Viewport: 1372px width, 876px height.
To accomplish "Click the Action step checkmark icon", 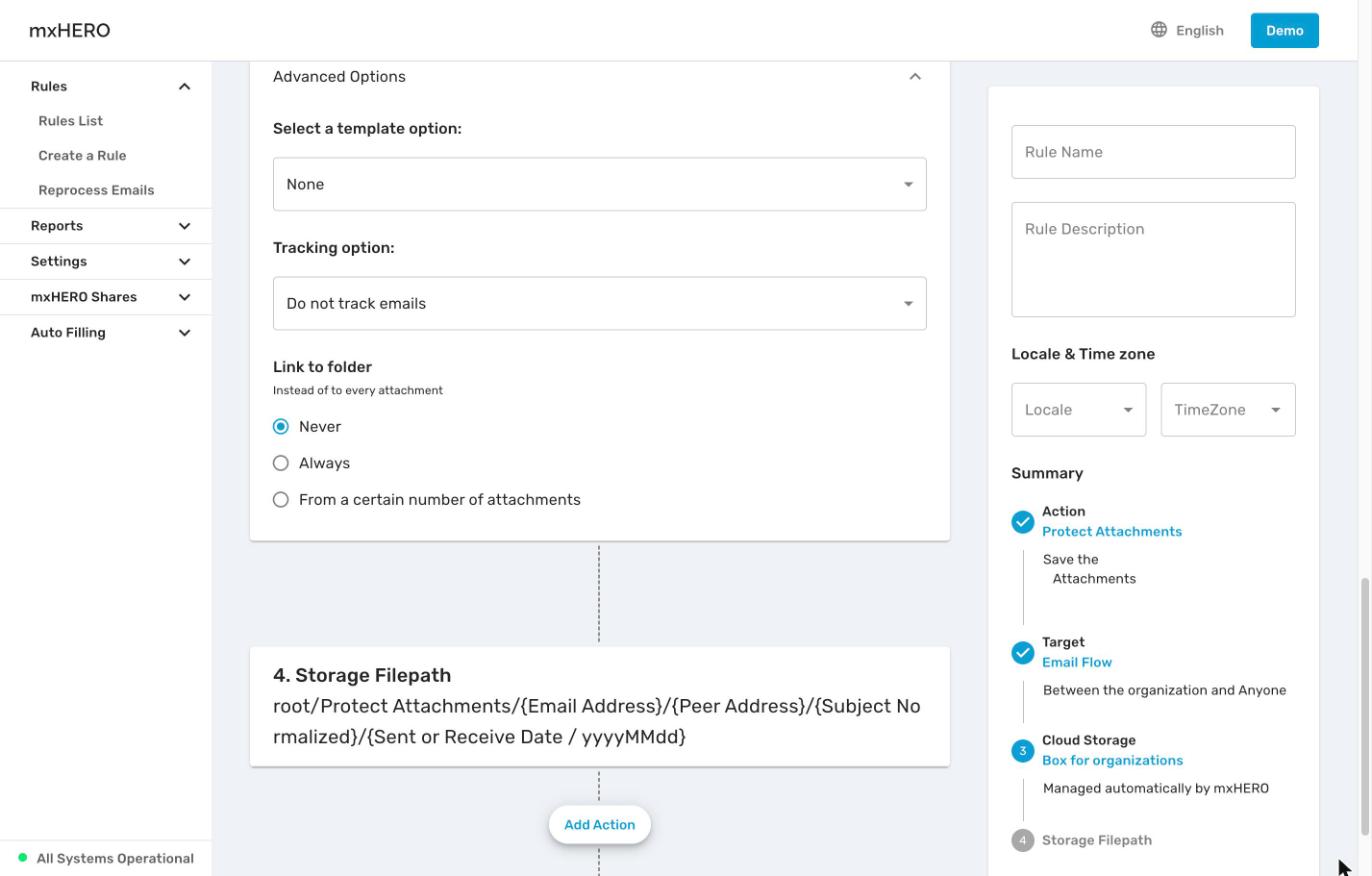I will coord(1022,522).
